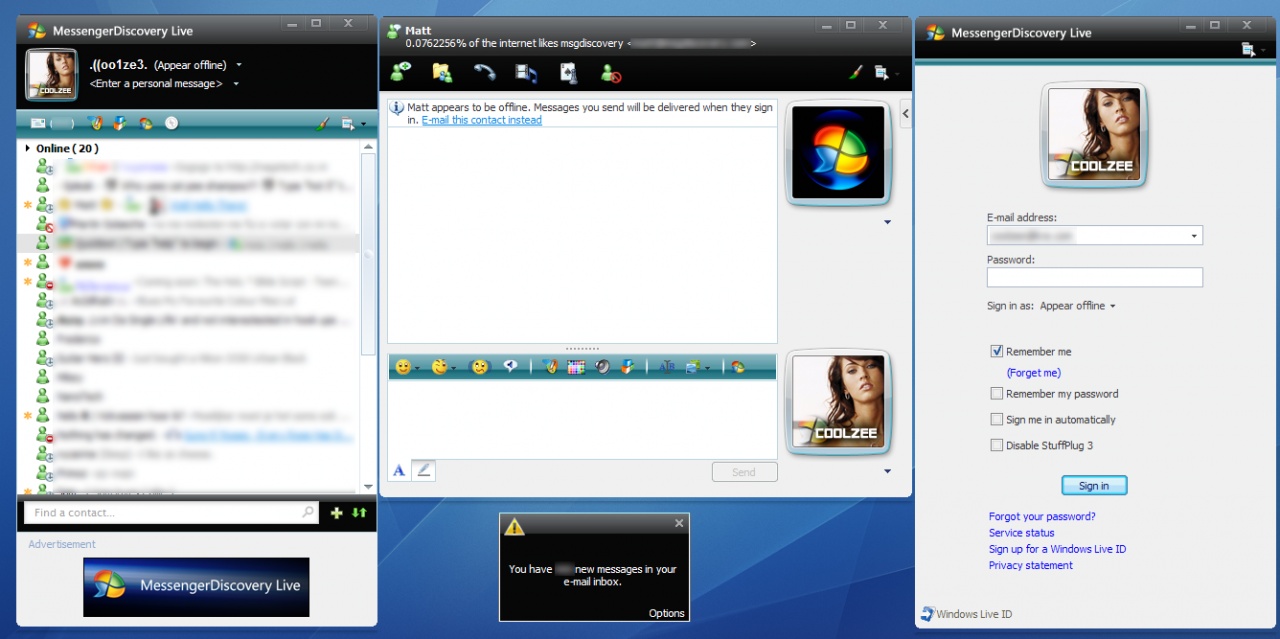Open the Privacy statement link
1280x639 pixels.
pos(1031,565)
